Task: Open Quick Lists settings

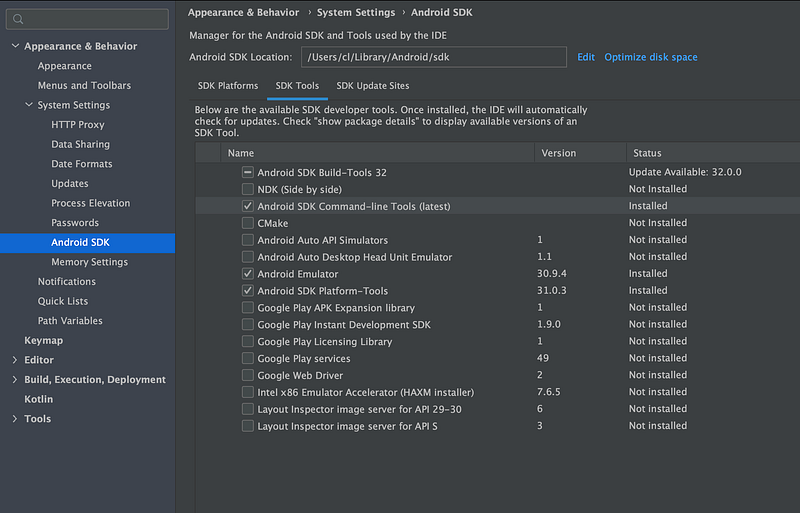Action: coord(63,301)
